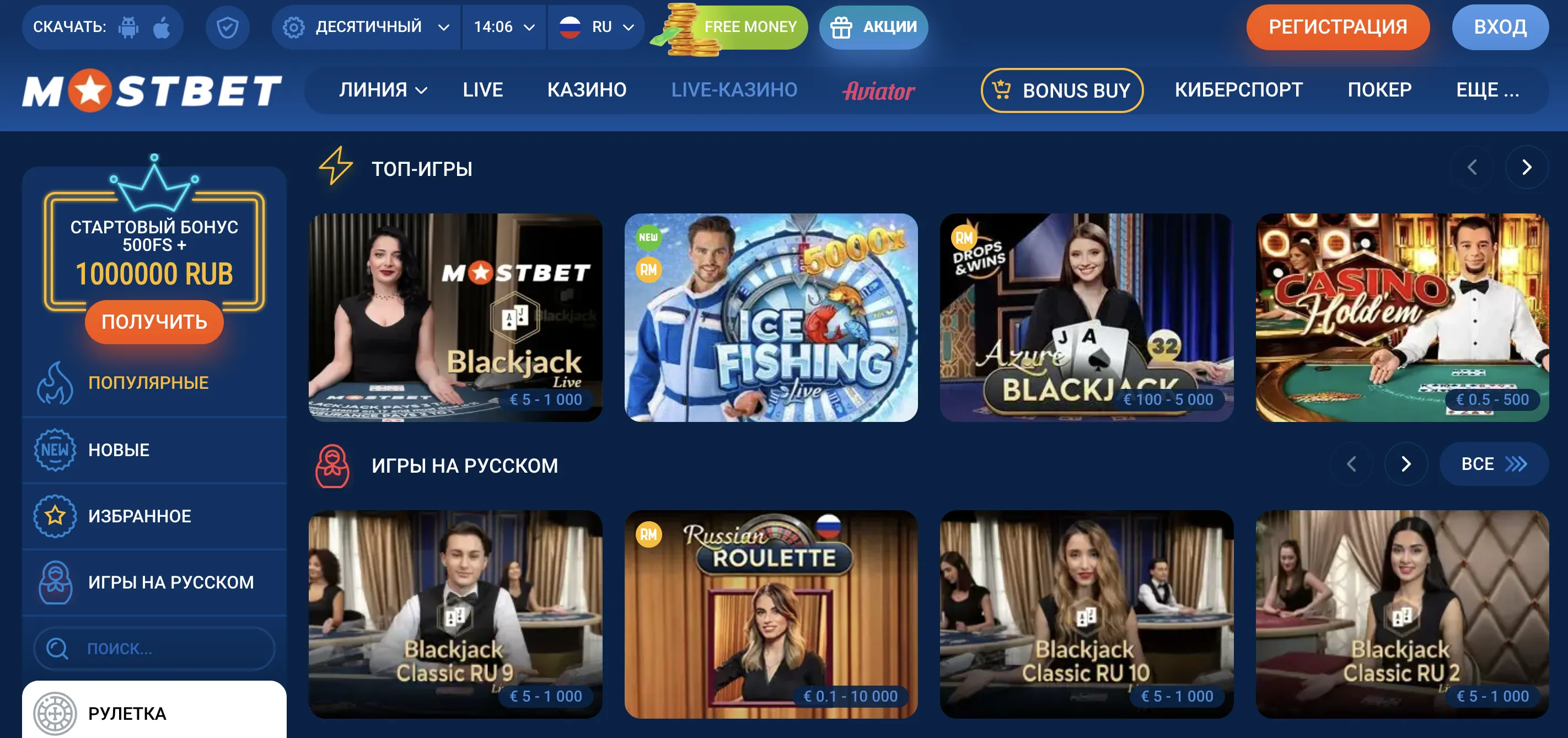Open the 14:06 time zone dropdown
The image size is (1568, 738).
click(504, 28)
